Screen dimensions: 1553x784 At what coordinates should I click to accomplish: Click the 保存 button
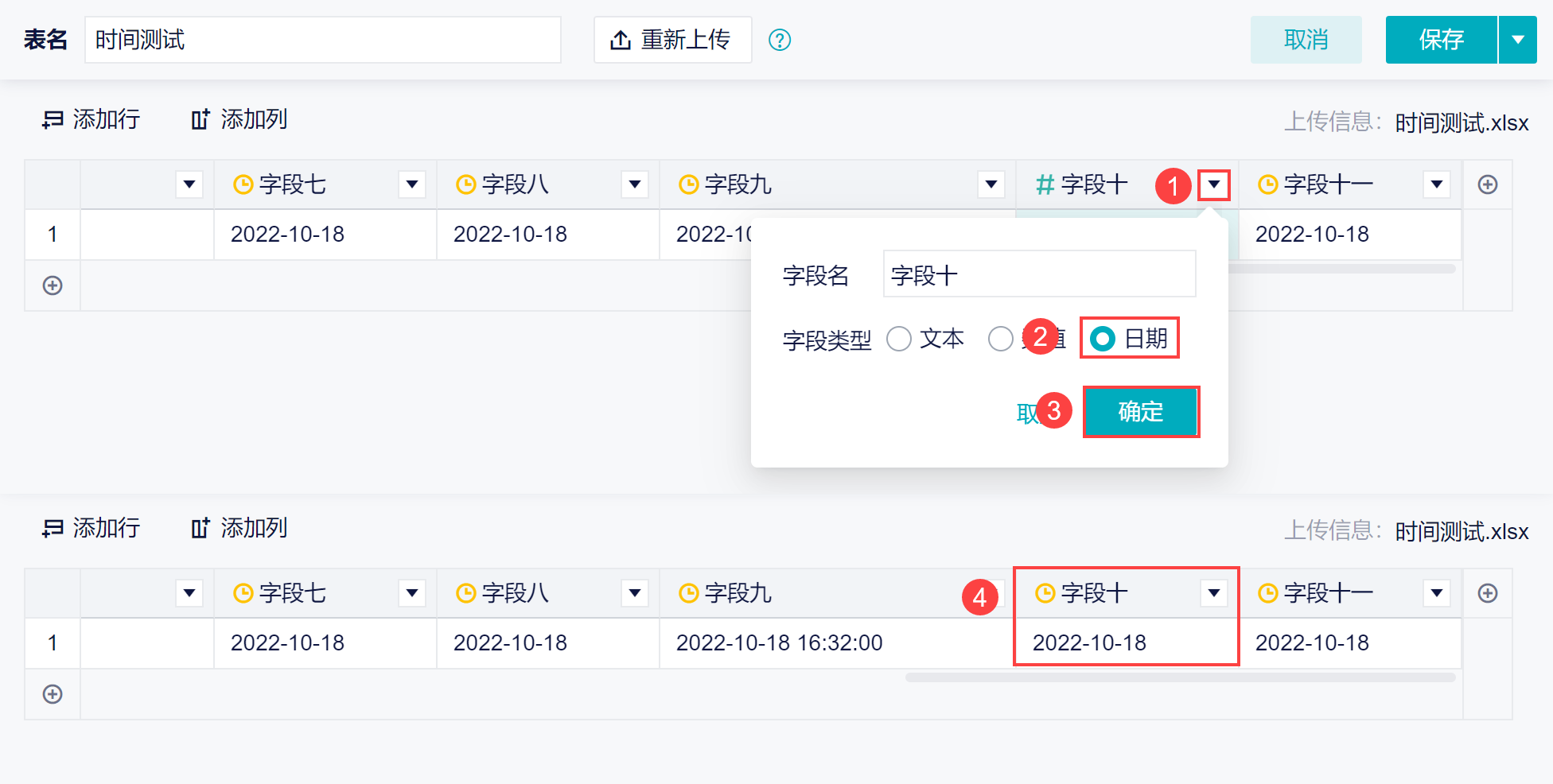1441,40
